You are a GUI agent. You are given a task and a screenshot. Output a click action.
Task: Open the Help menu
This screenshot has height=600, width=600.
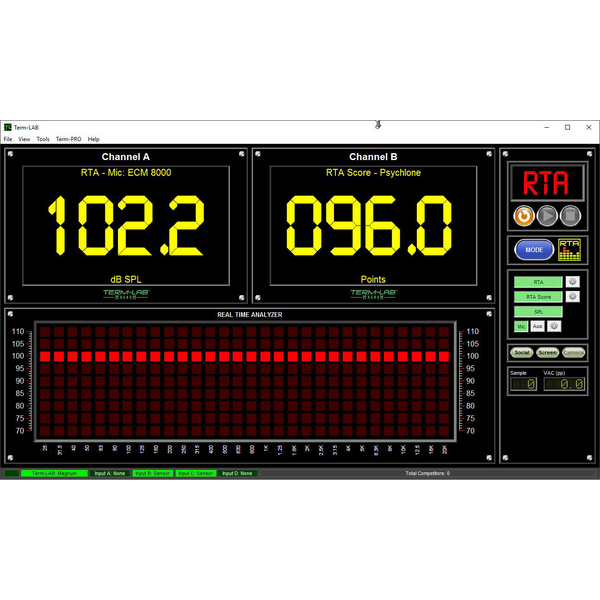point(93,139)
